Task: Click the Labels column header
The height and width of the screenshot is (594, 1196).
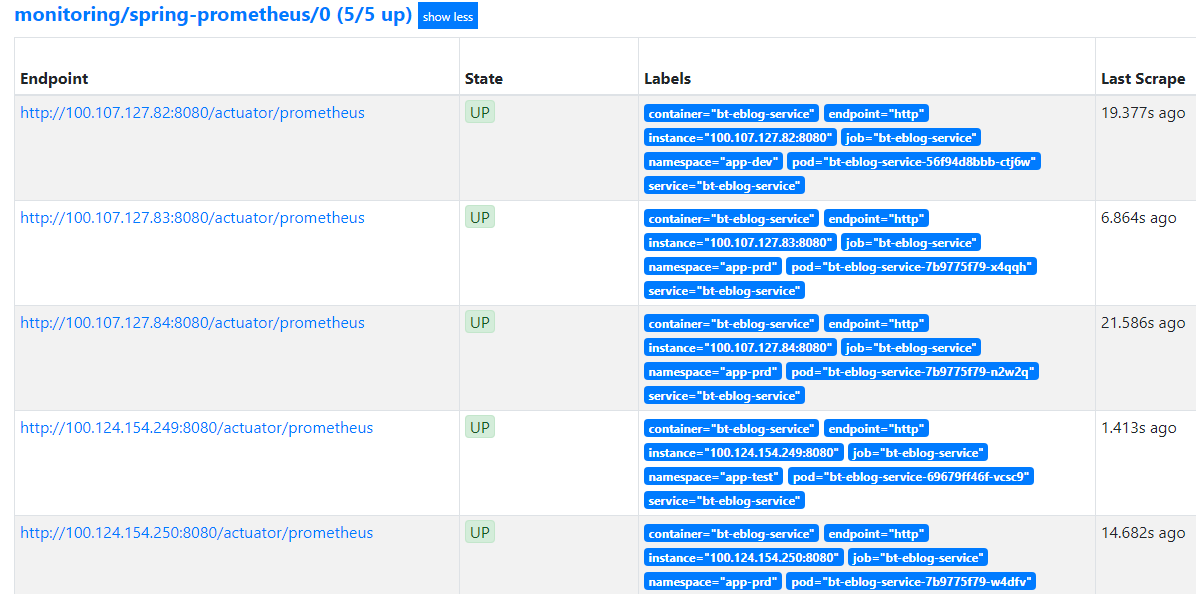Action: [667, 79]
